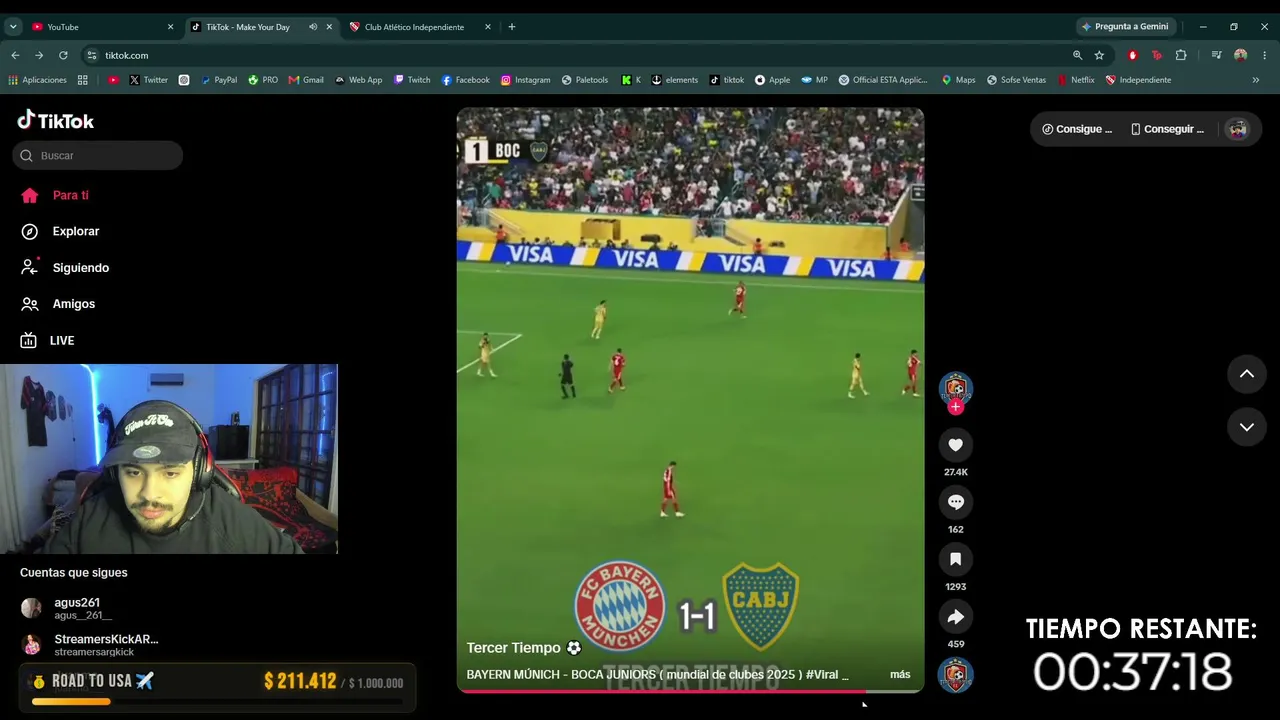Open the Para ti feed
The width and height of the screenshot is (1280, 720).
[x=70, y=195]
